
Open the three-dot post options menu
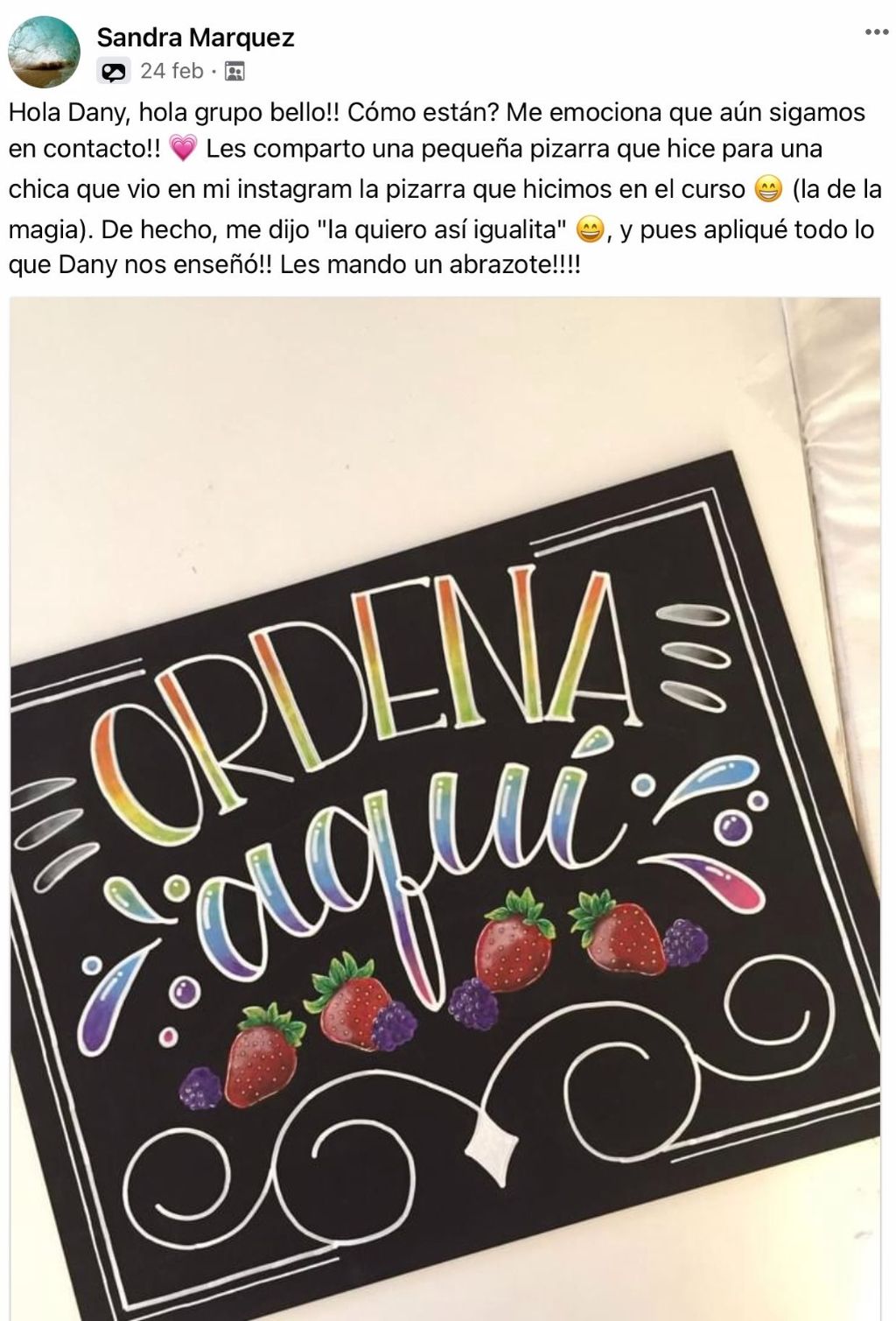876,32
